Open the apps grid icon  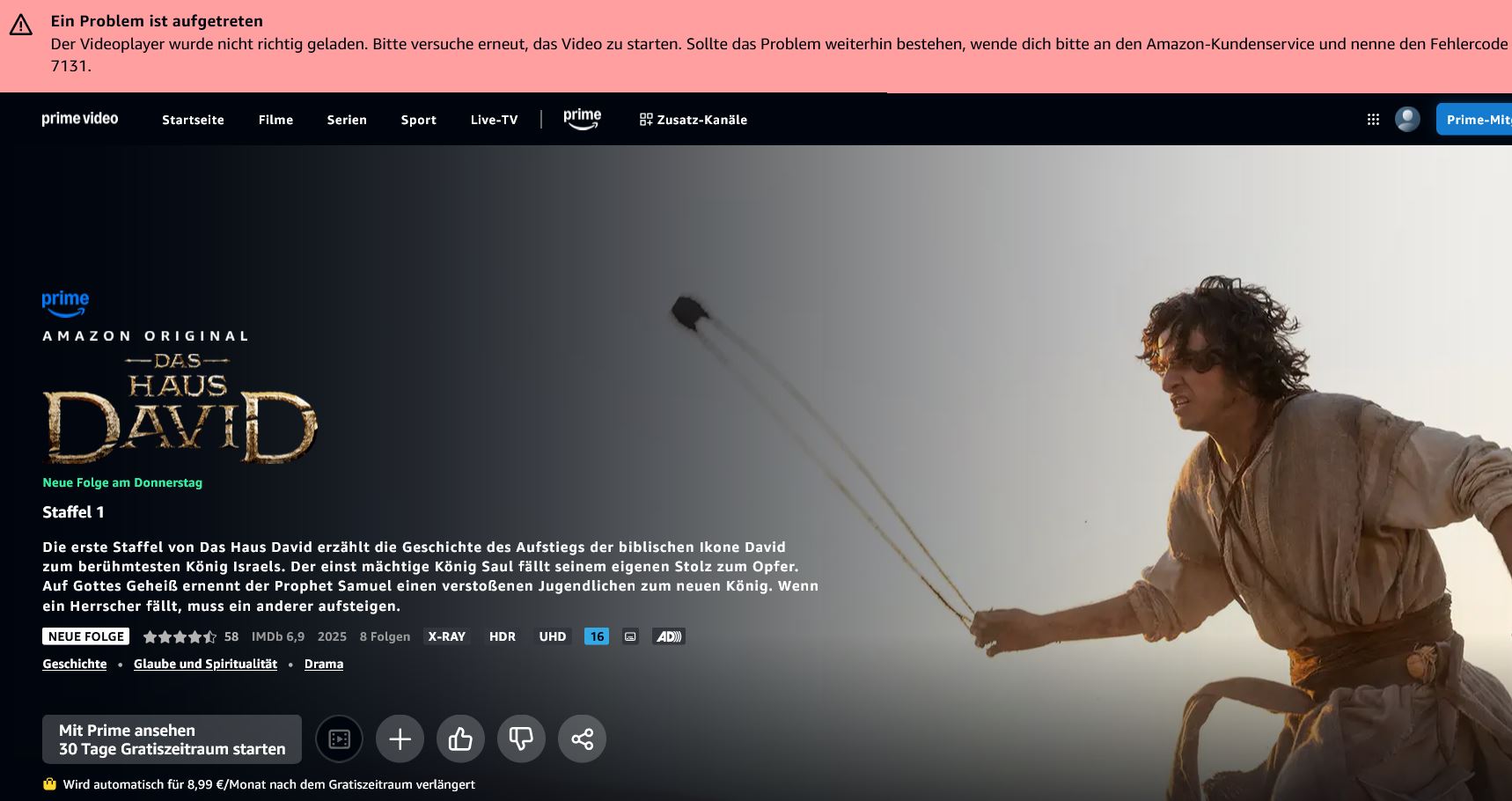[1372, 120]
